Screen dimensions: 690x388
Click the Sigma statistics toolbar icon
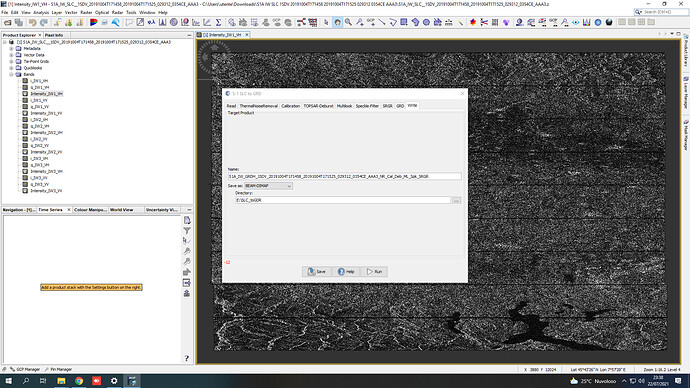[x=218, y=22]
